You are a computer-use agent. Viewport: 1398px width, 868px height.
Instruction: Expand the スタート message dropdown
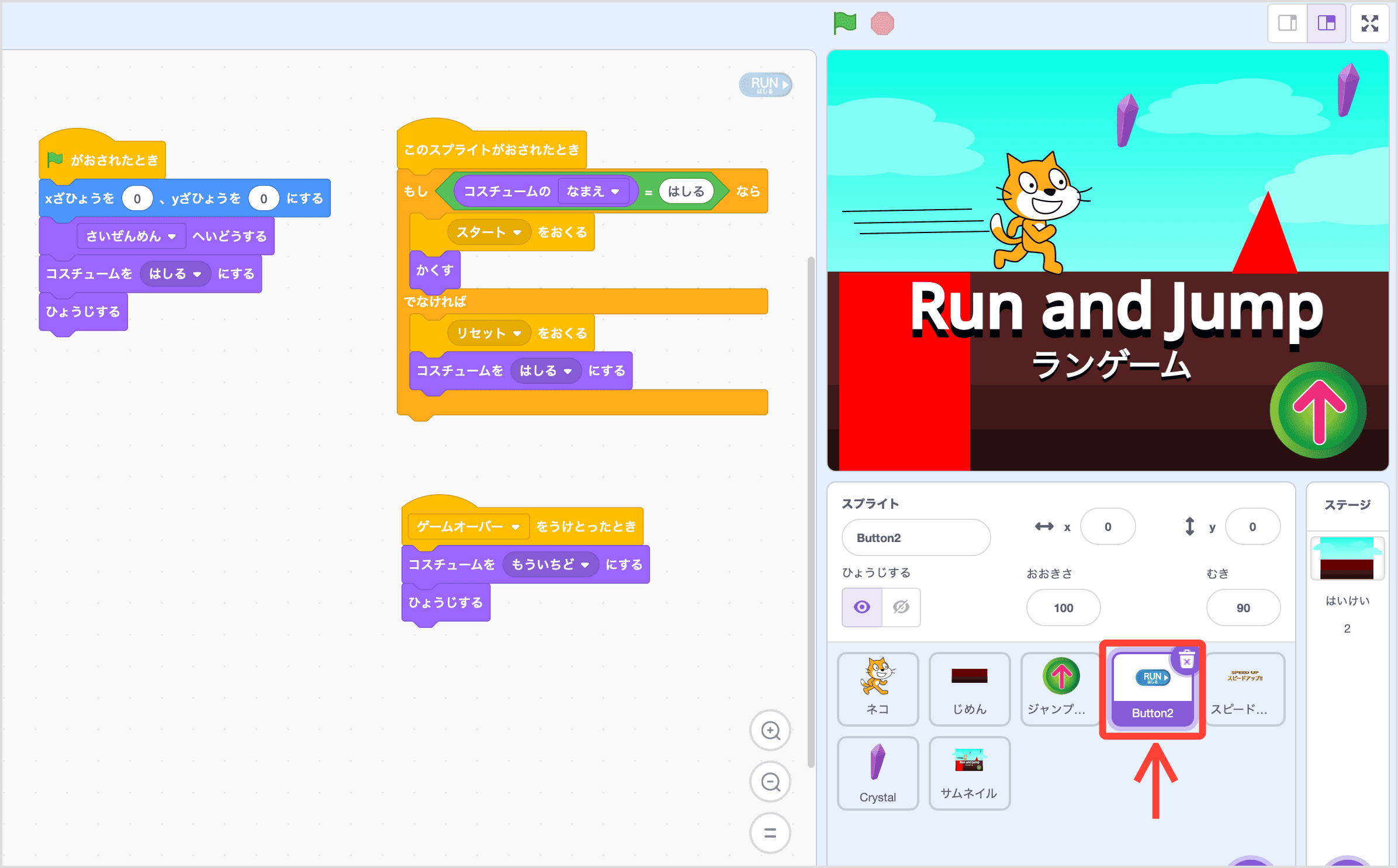click(x=489, y=232)
